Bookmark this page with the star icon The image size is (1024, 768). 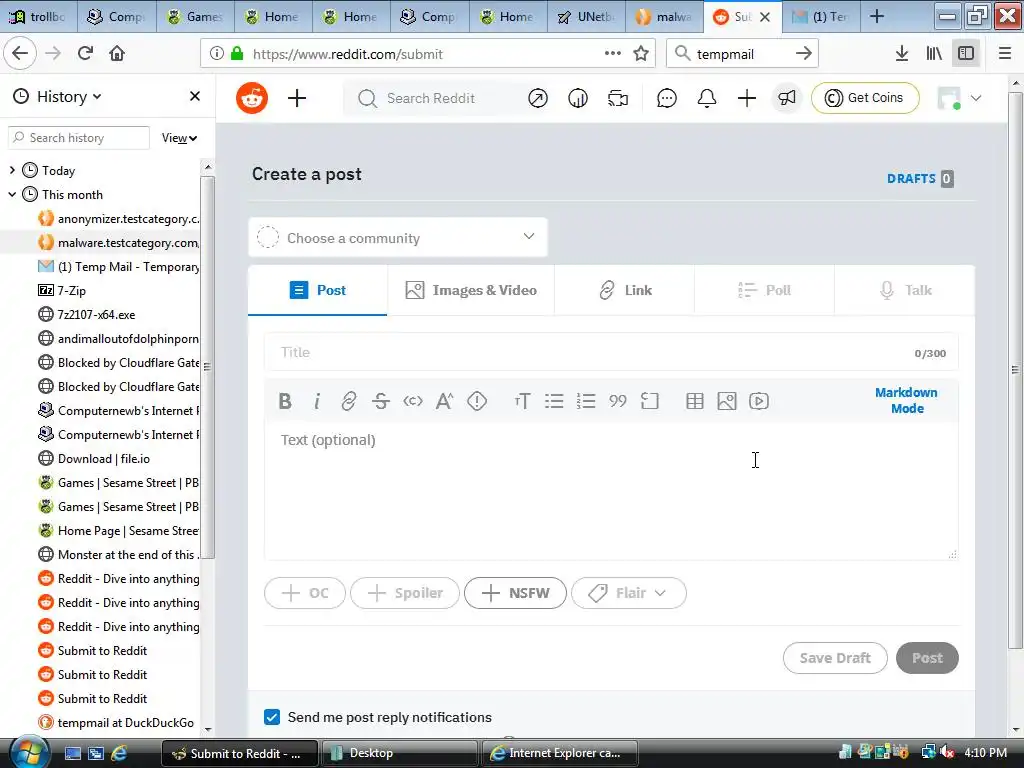coord(641,54)
